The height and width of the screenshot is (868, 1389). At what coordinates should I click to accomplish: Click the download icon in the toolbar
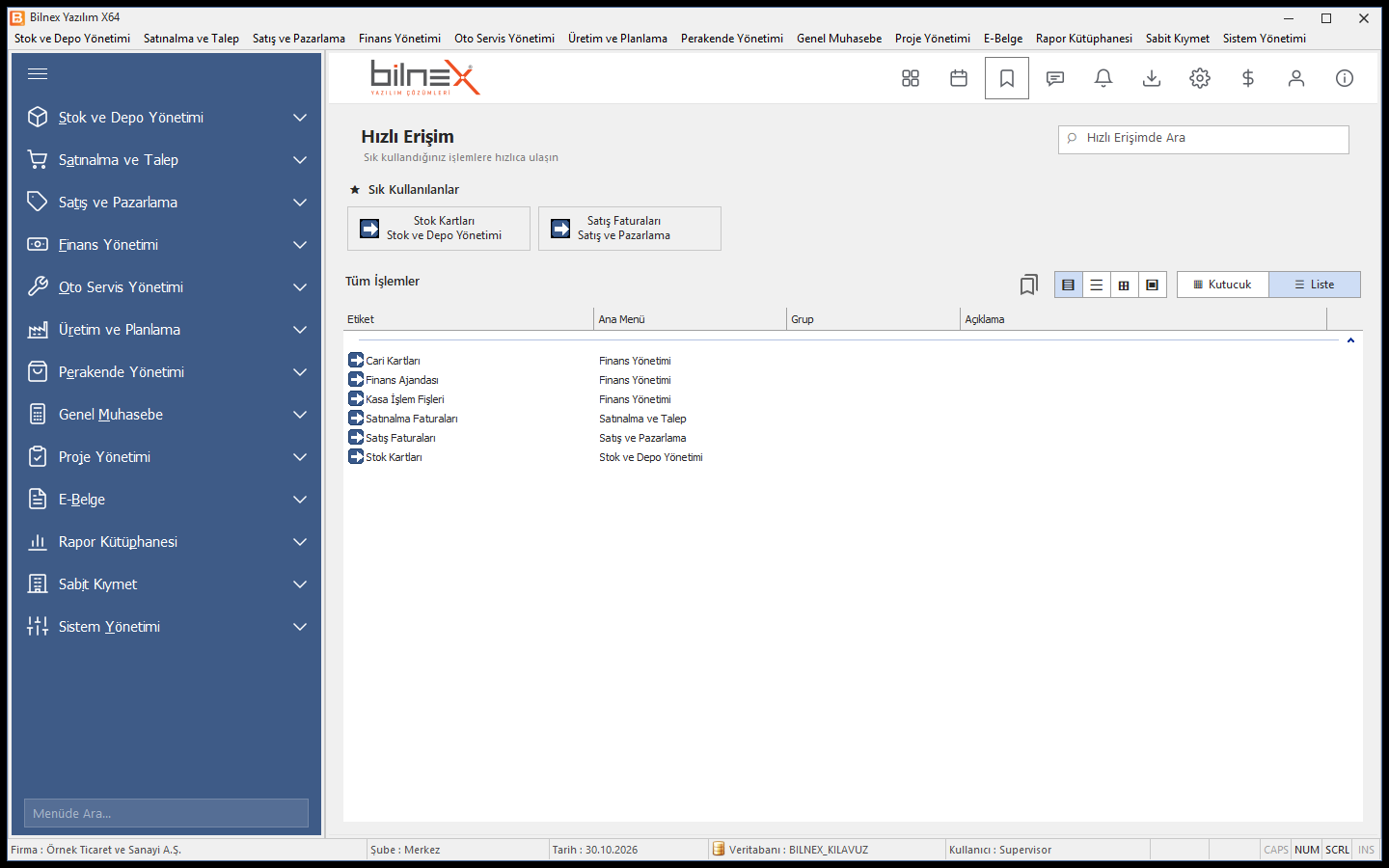click(1152, 78)
